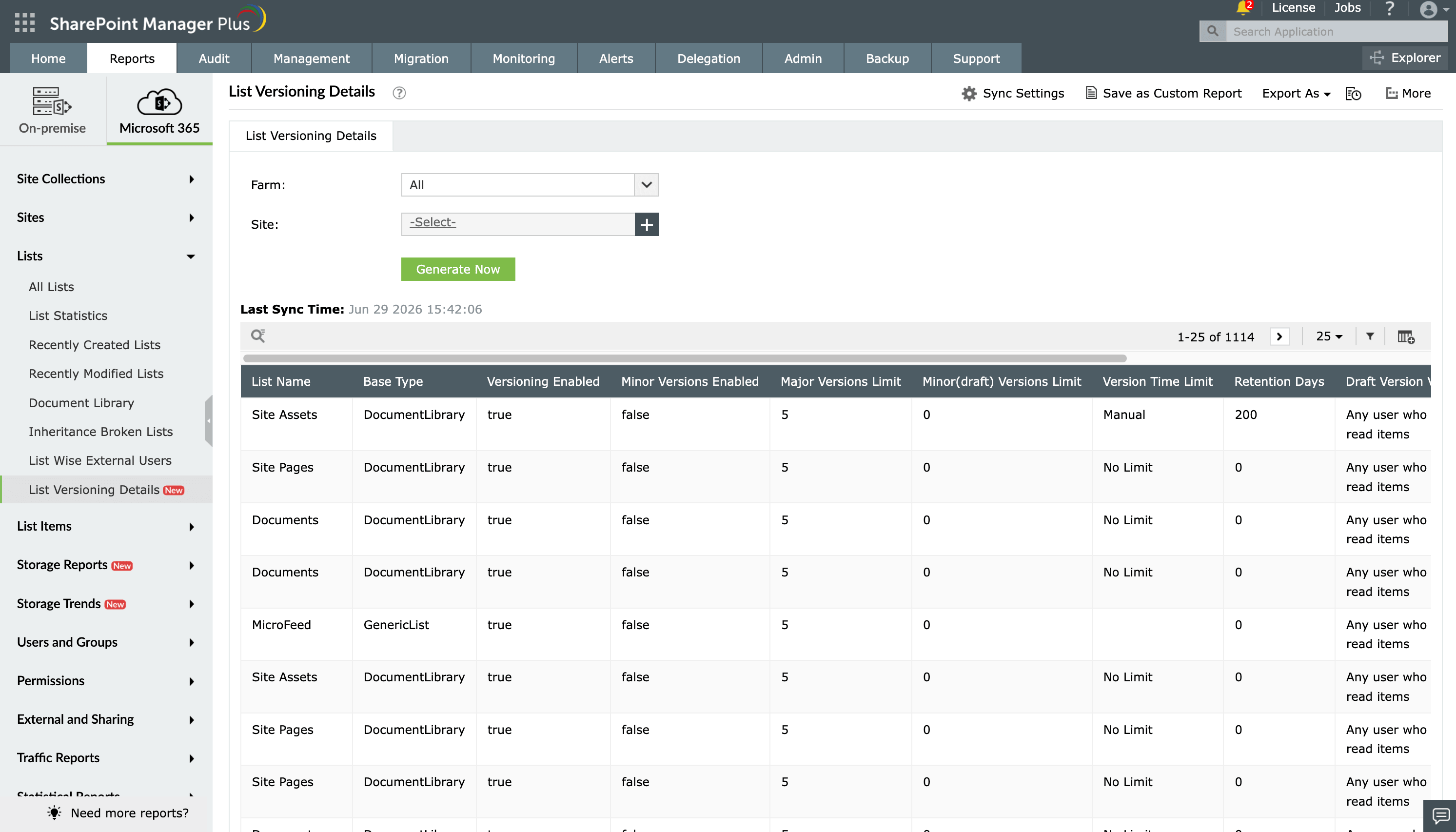Open Recently Created Lists report

click(x=95, y=345)
